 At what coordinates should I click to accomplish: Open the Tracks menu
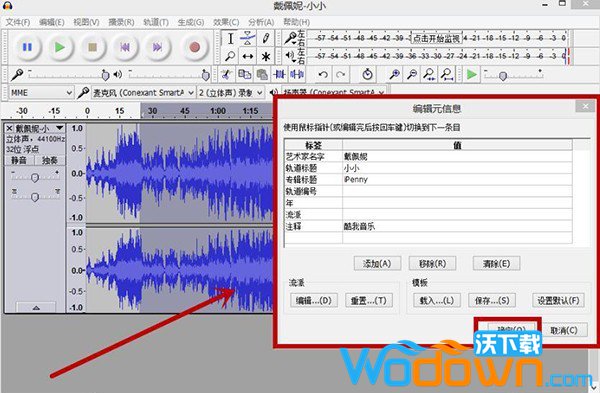pyautogui.click(x=156, y=22)
